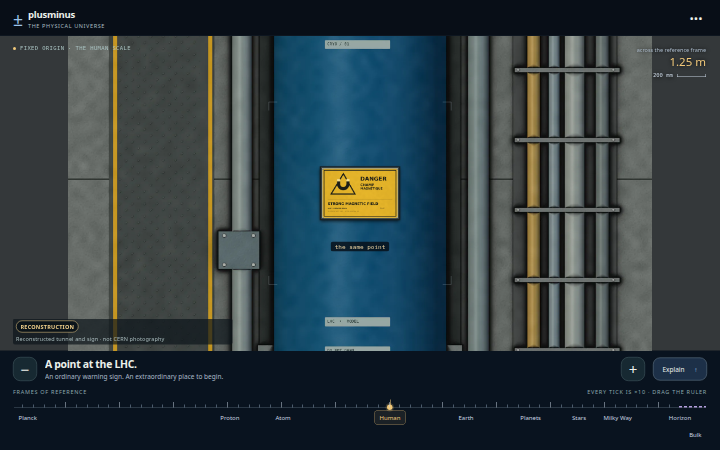Click the 'the same point' label

(x=360, y=247)
